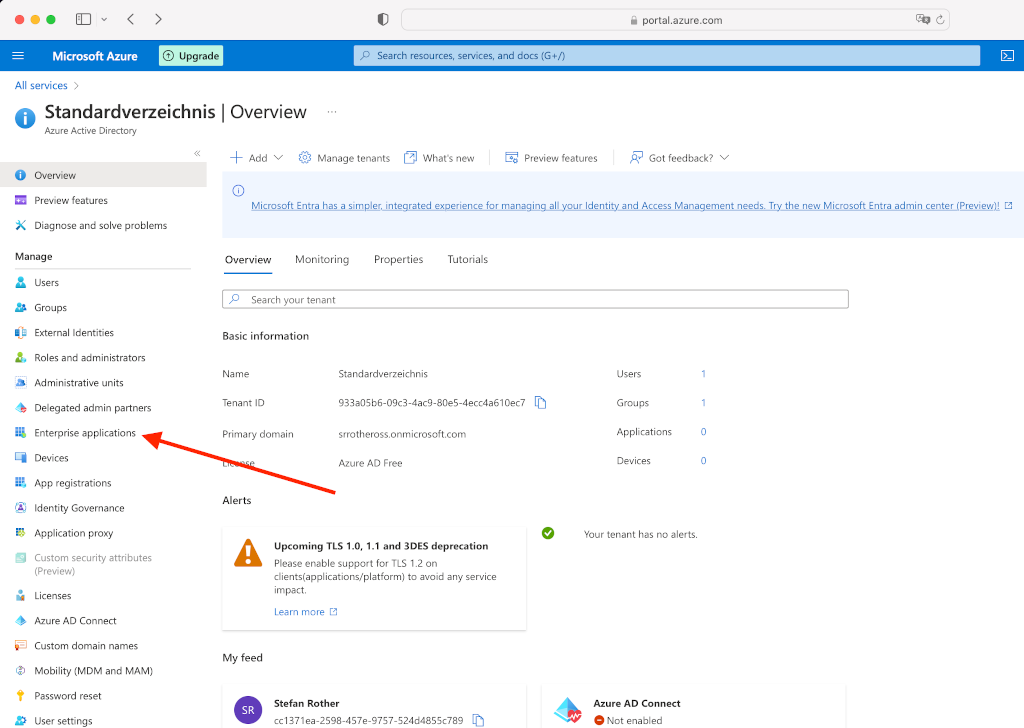Click the Roles and administrators icon
Viewport: 1024px width, 728px height.
[x=20, y=358]
